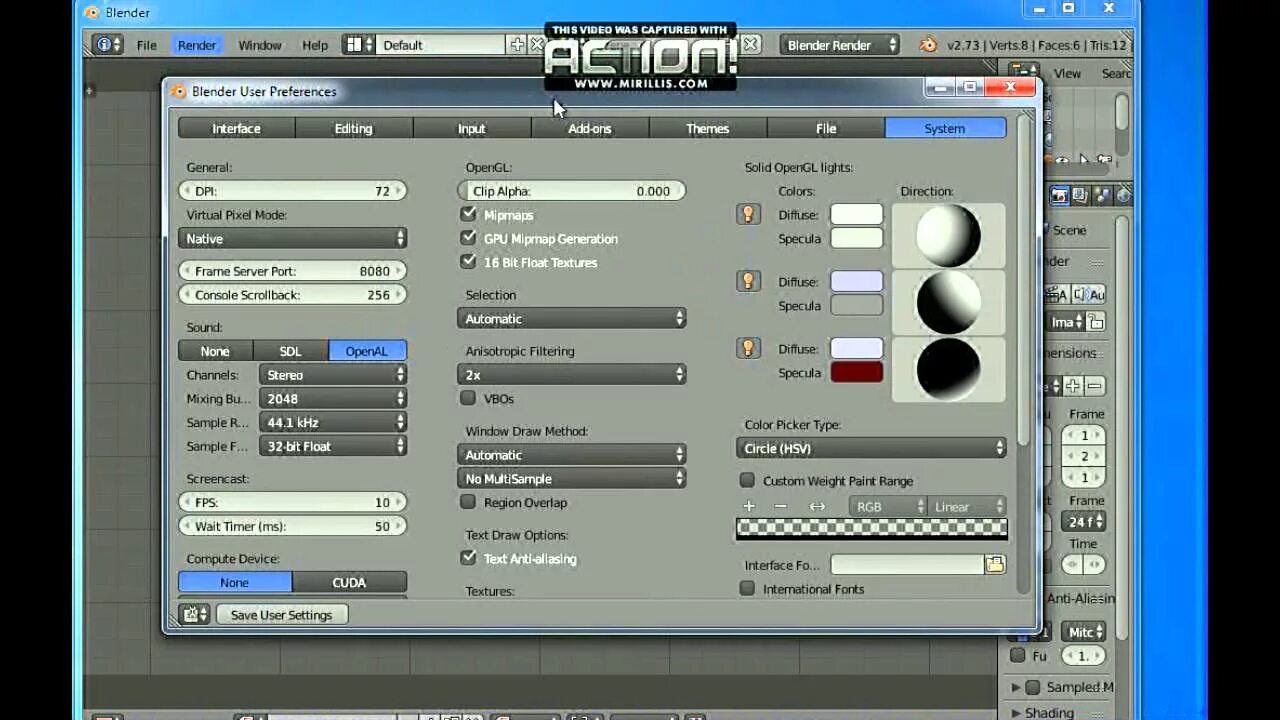Disable the Mipmaps checkbox
The width and height of the screenshot is (1280, 720).
[x=468, y=214]
